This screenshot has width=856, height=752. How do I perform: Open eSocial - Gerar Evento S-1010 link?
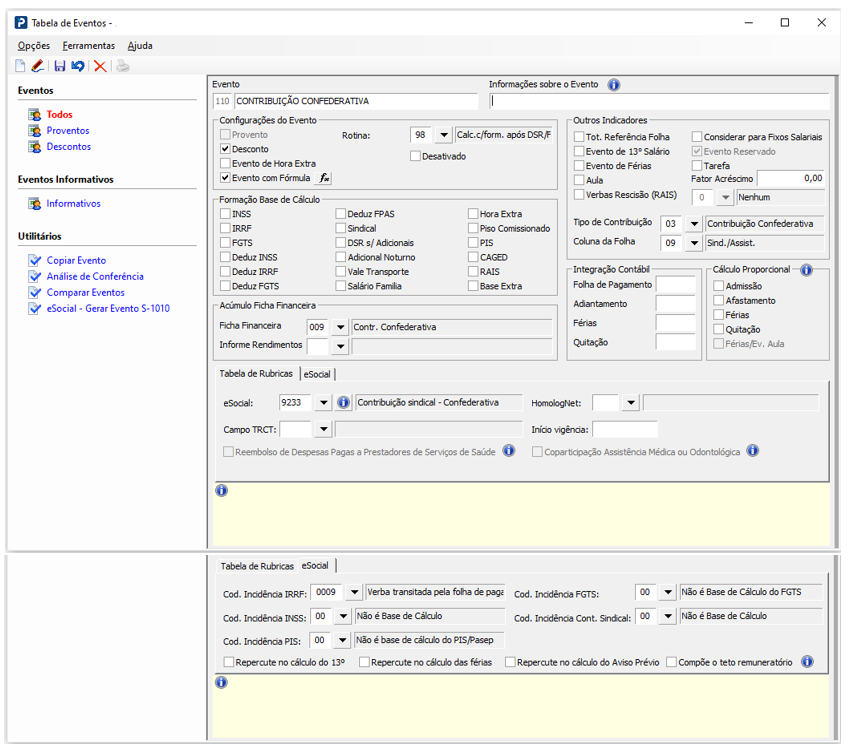108,309
